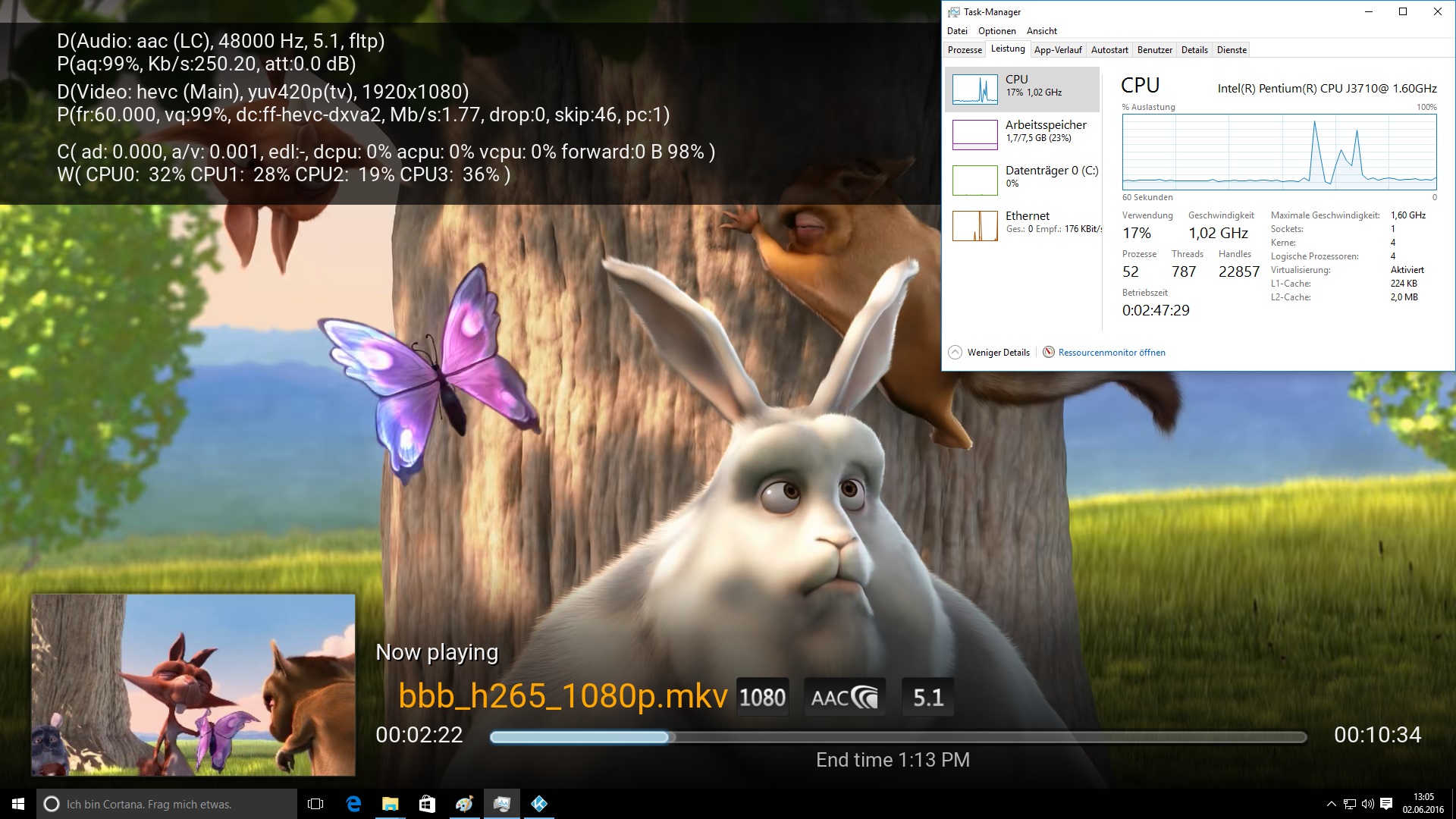Select the Arbeitsspeicher performance entry
The image size is (1456, 819).
[1022, 135]
